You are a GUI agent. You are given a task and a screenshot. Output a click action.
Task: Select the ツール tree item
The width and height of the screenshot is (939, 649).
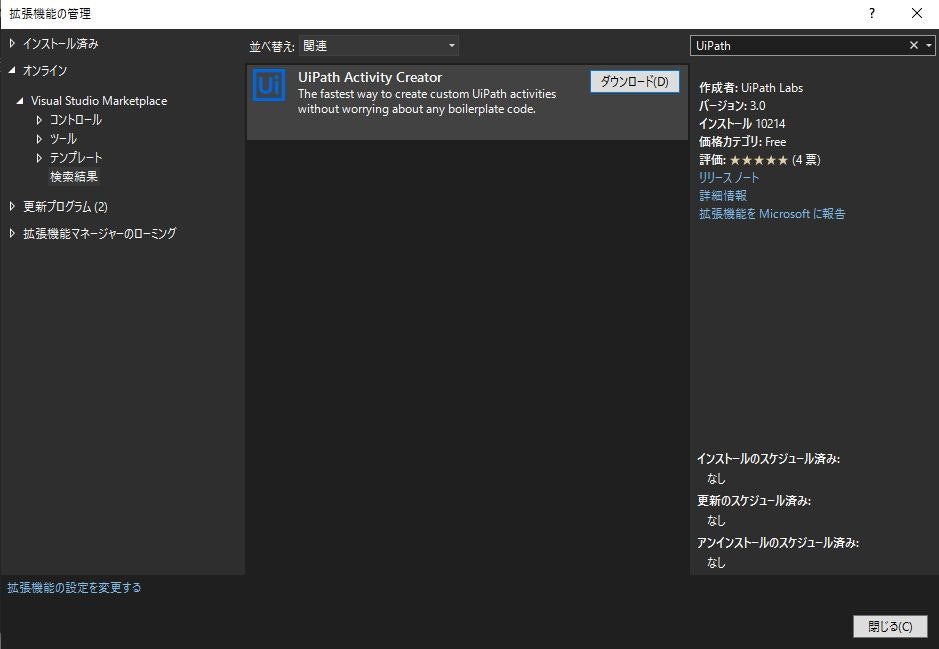(x=63, y=139)
